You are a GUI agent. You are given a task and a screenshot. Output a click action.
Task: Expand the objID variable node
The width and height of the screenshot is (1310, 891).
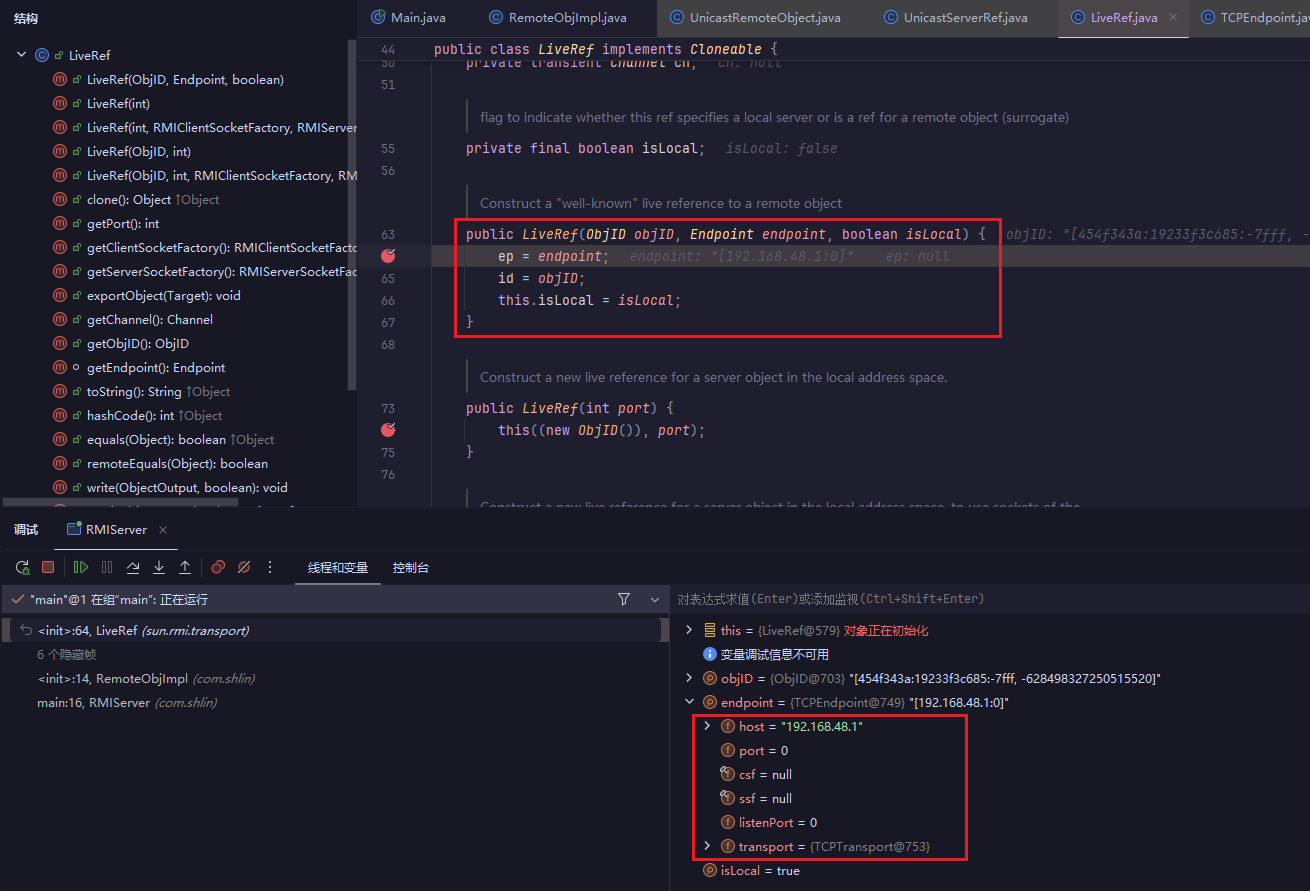[688, 678]
